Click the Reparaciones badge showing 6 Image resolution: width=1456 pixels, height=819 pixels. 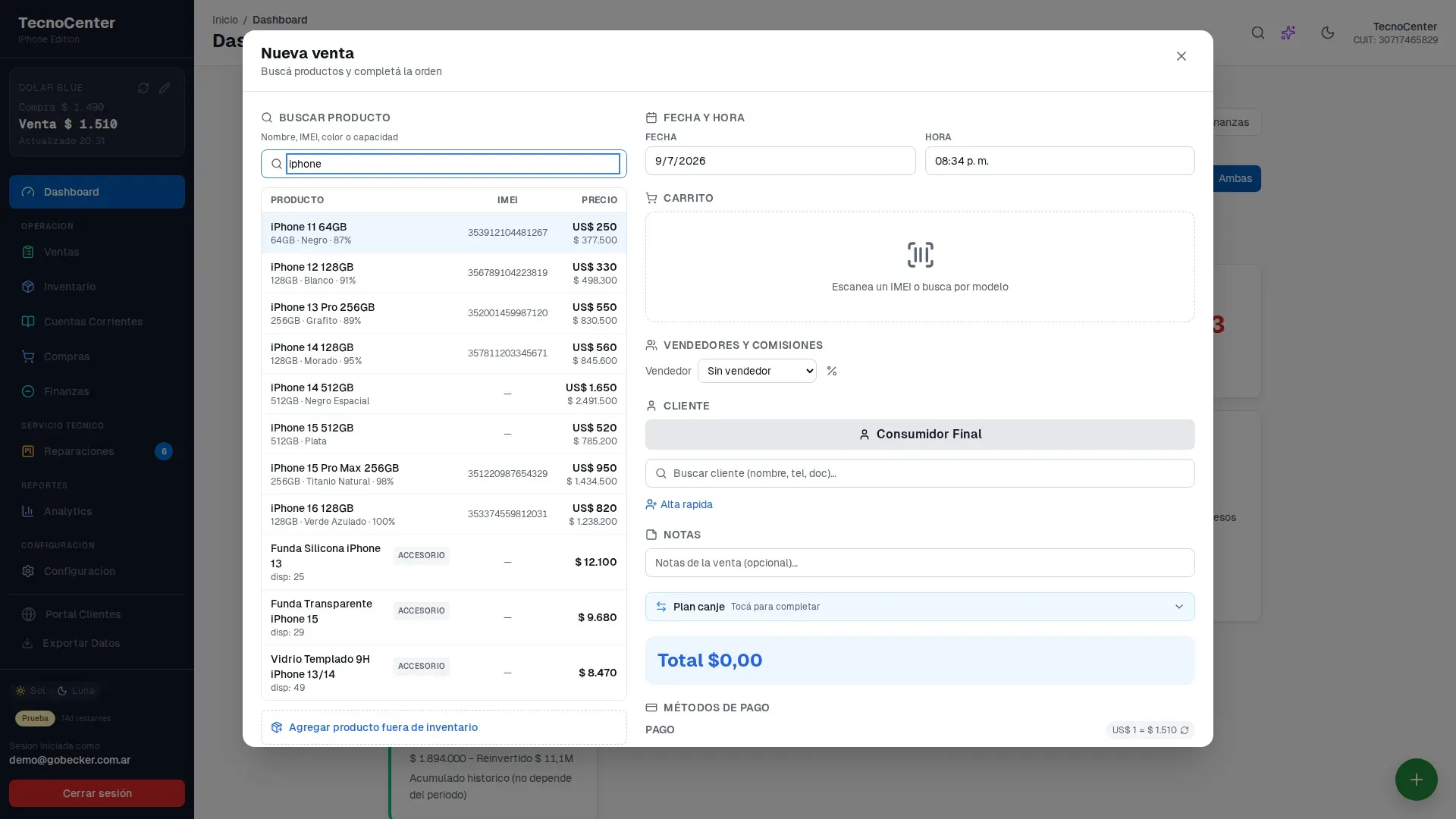click(164, 451)
